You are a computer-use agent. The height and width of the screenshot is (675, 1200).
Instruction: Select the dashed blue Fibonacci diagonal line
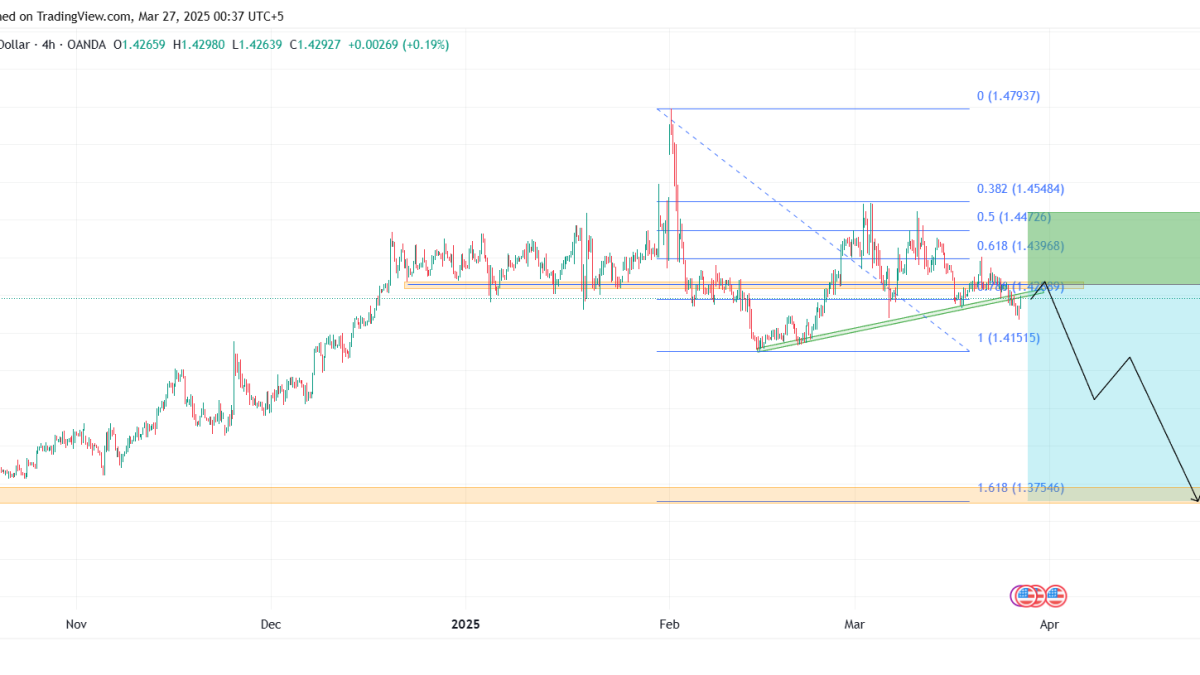click(x=812, y=228)
